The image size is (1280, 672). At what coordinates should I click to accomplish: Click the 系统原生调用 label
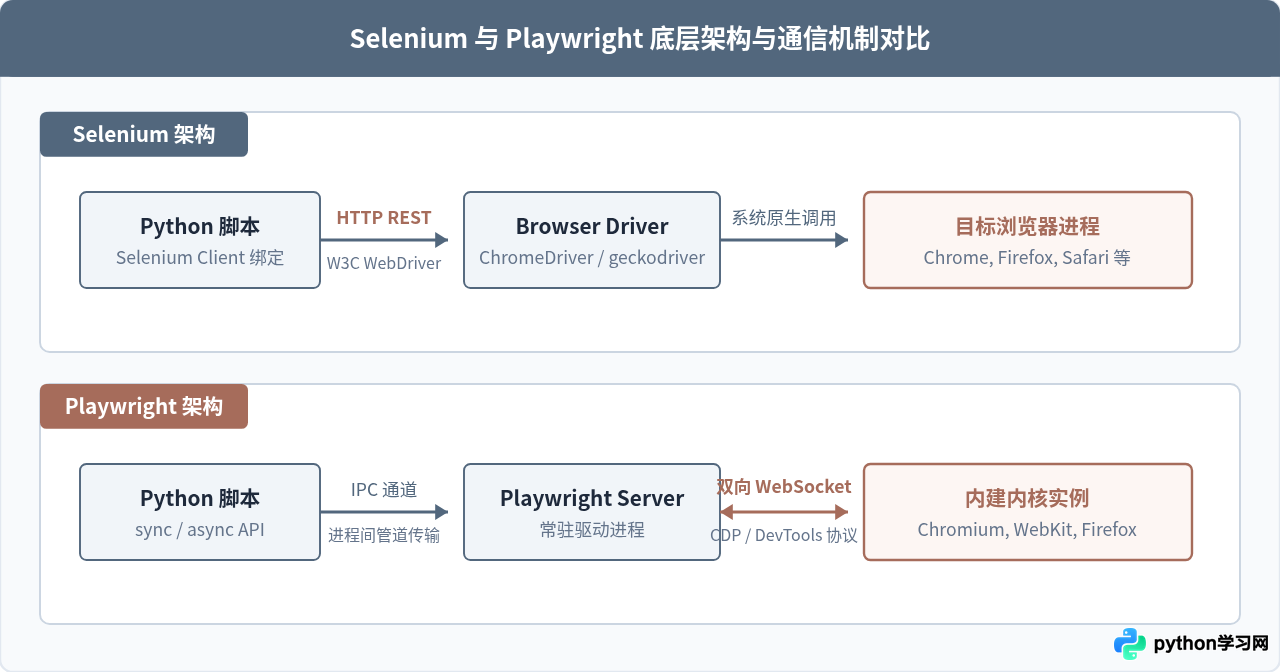(x=784, y=217)
